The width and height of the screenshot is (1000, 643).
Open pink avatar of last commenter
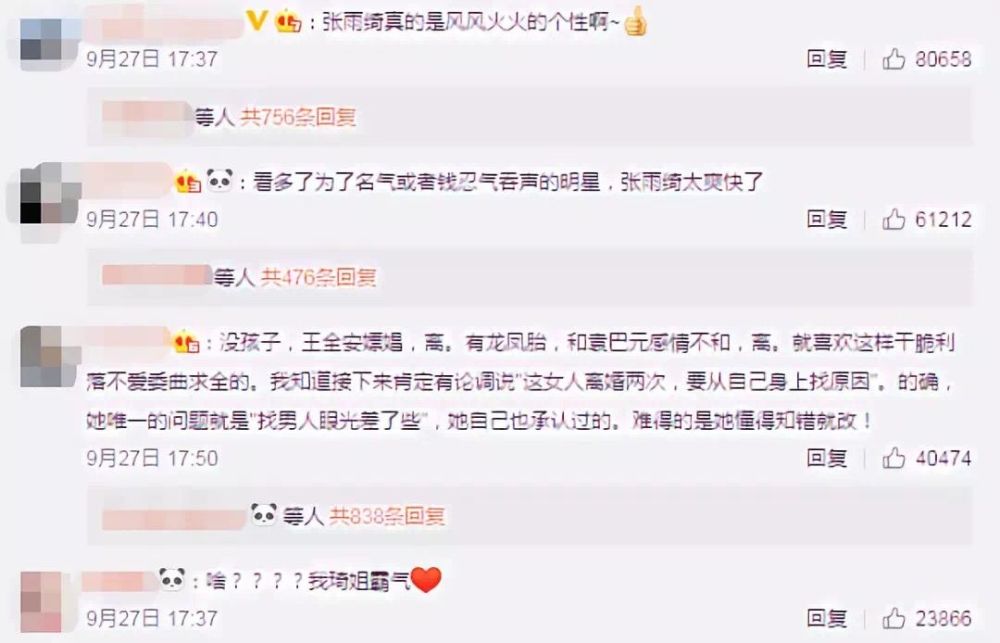tap(41, 602)
